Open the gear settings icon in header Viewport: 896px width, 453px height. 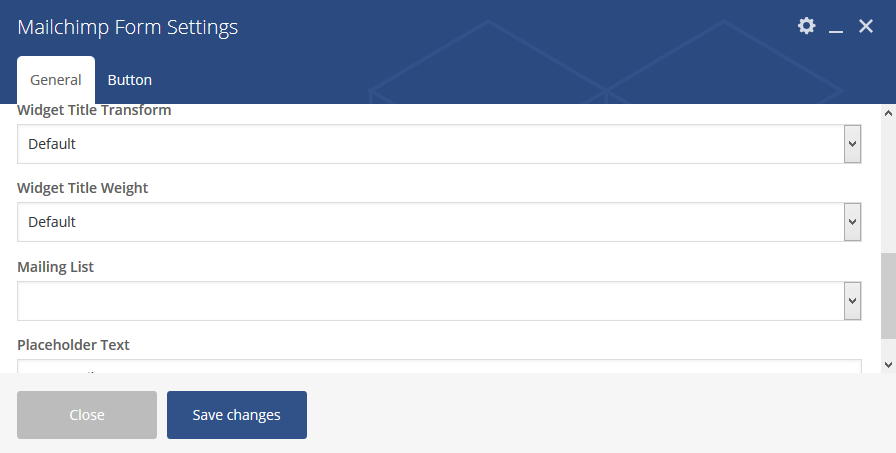click(806, 27)
